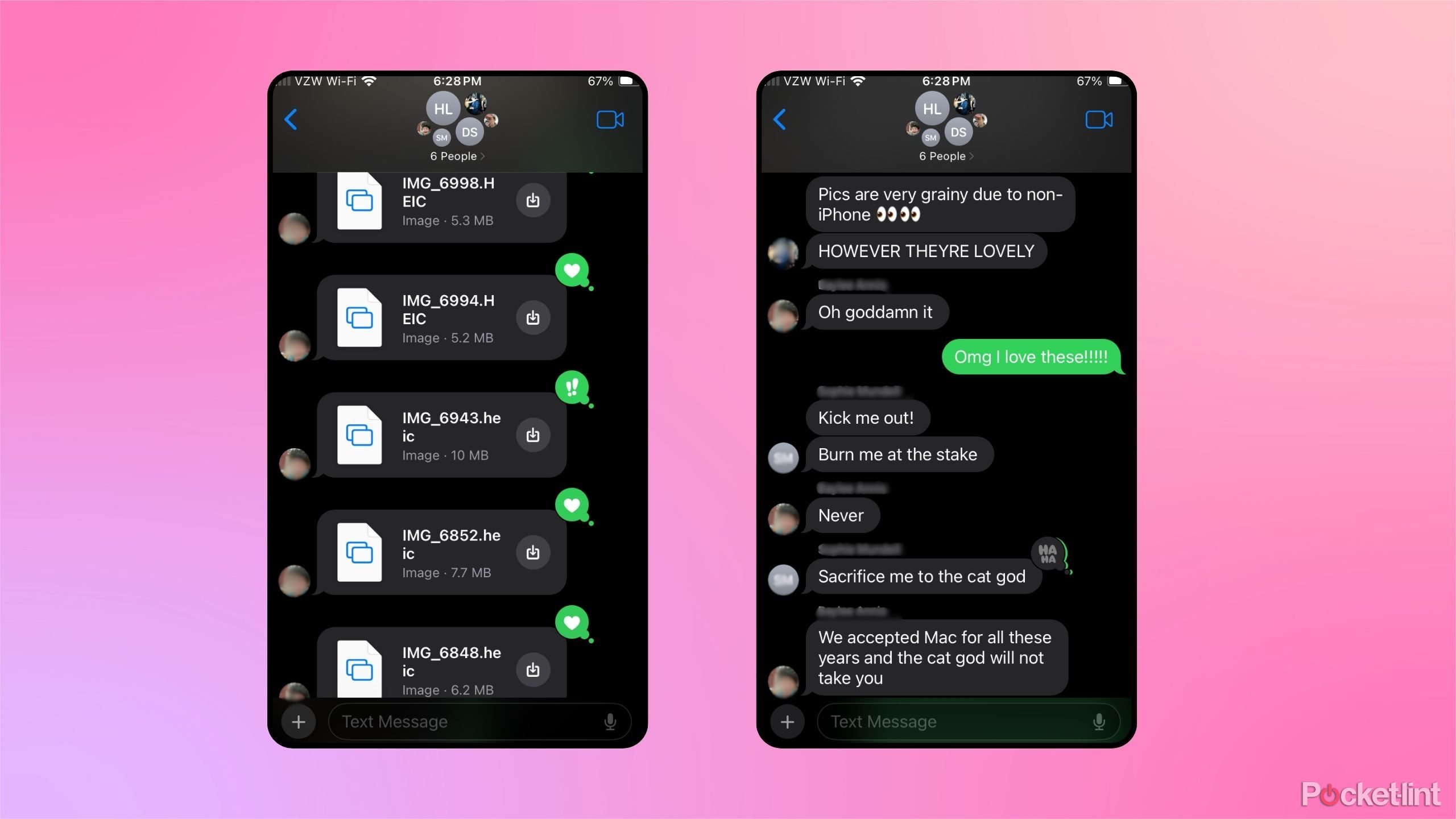Tap the share icon on IMG_6998.HEIC

coord(532,200)
